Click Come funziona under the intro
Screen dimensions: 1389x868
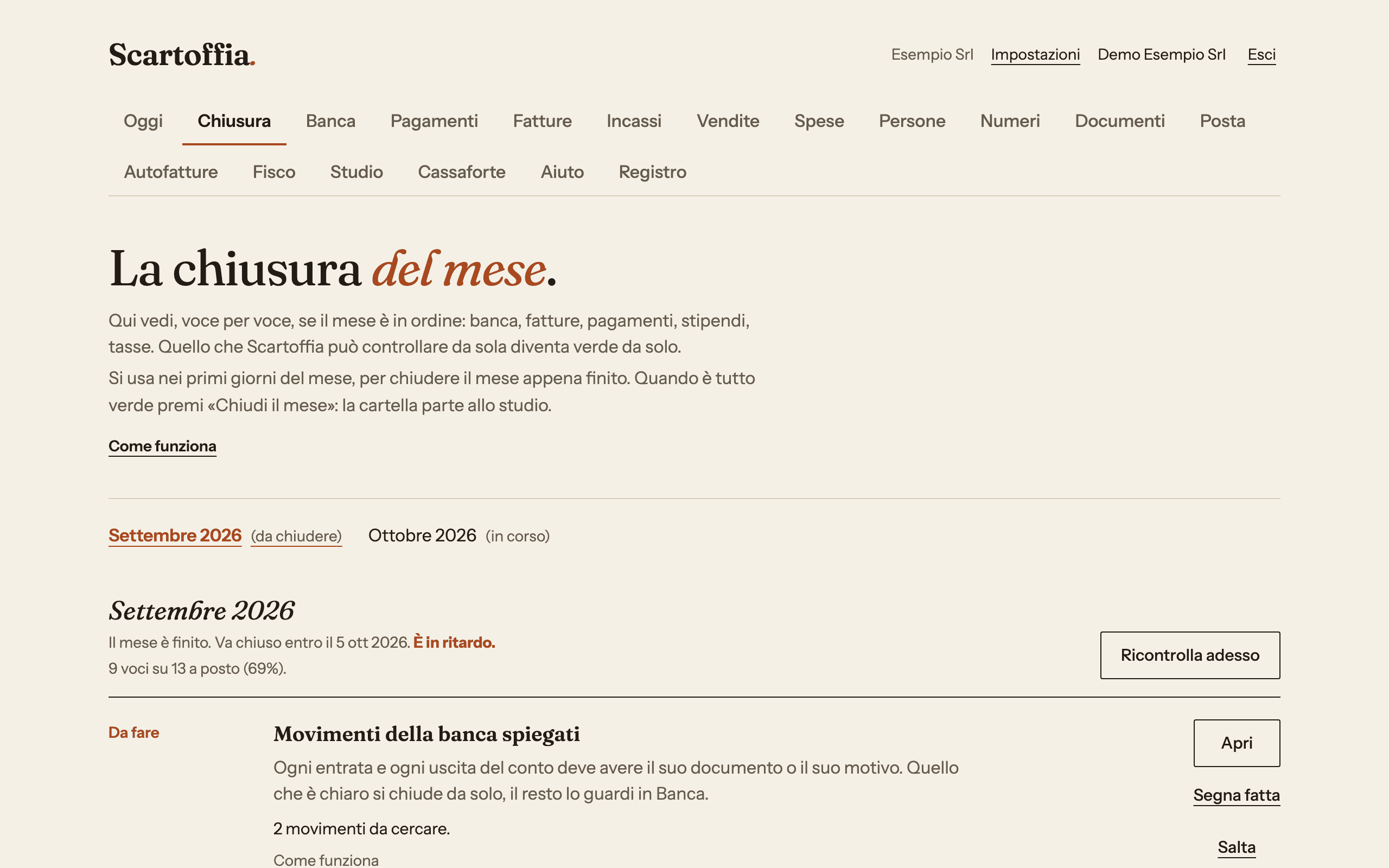click(x=162, y=446)
